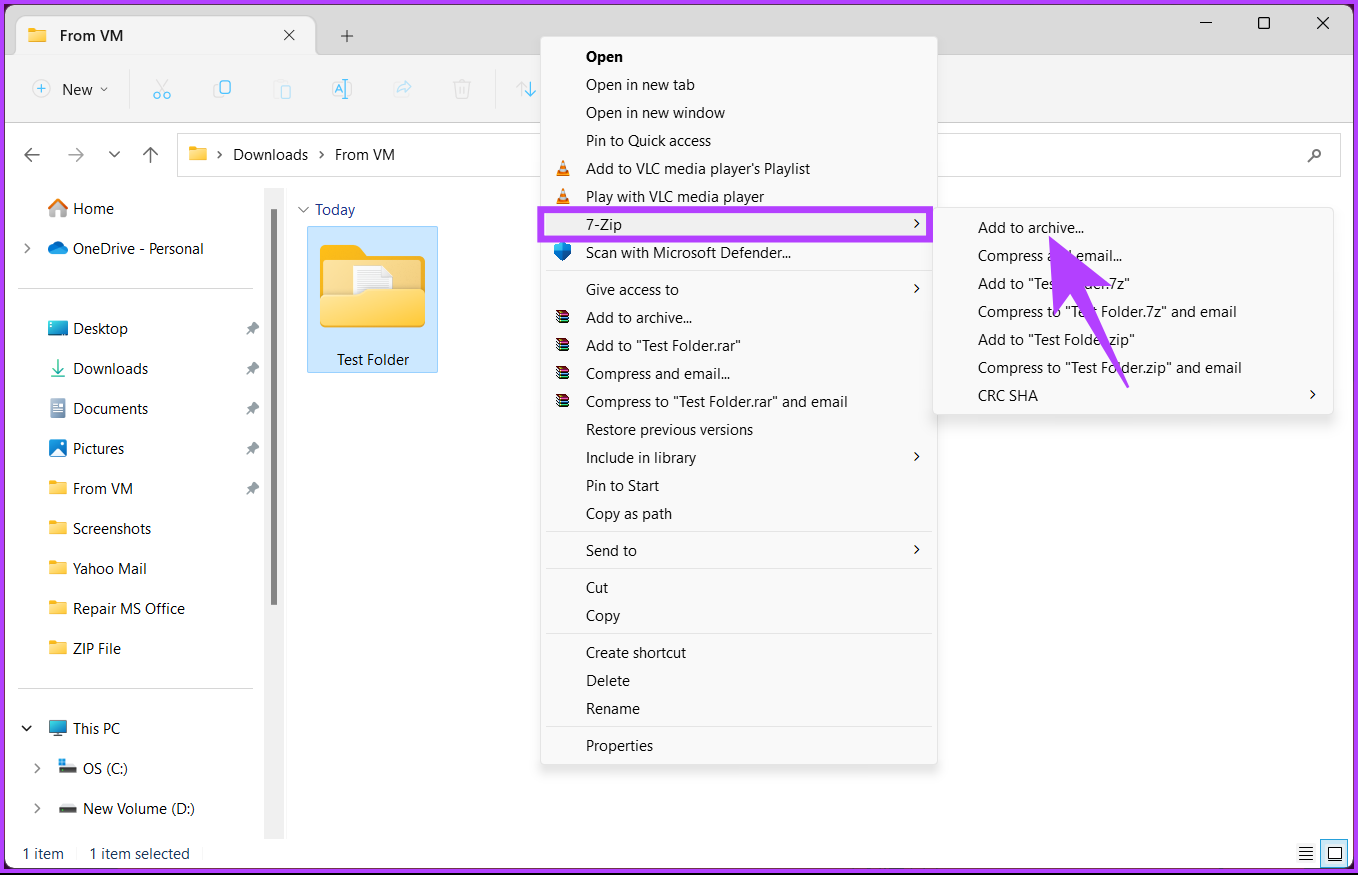Click the pin icon beside Downloads
The width and height of the screenshot is (1358, 875).
click(x=253, y=369)
